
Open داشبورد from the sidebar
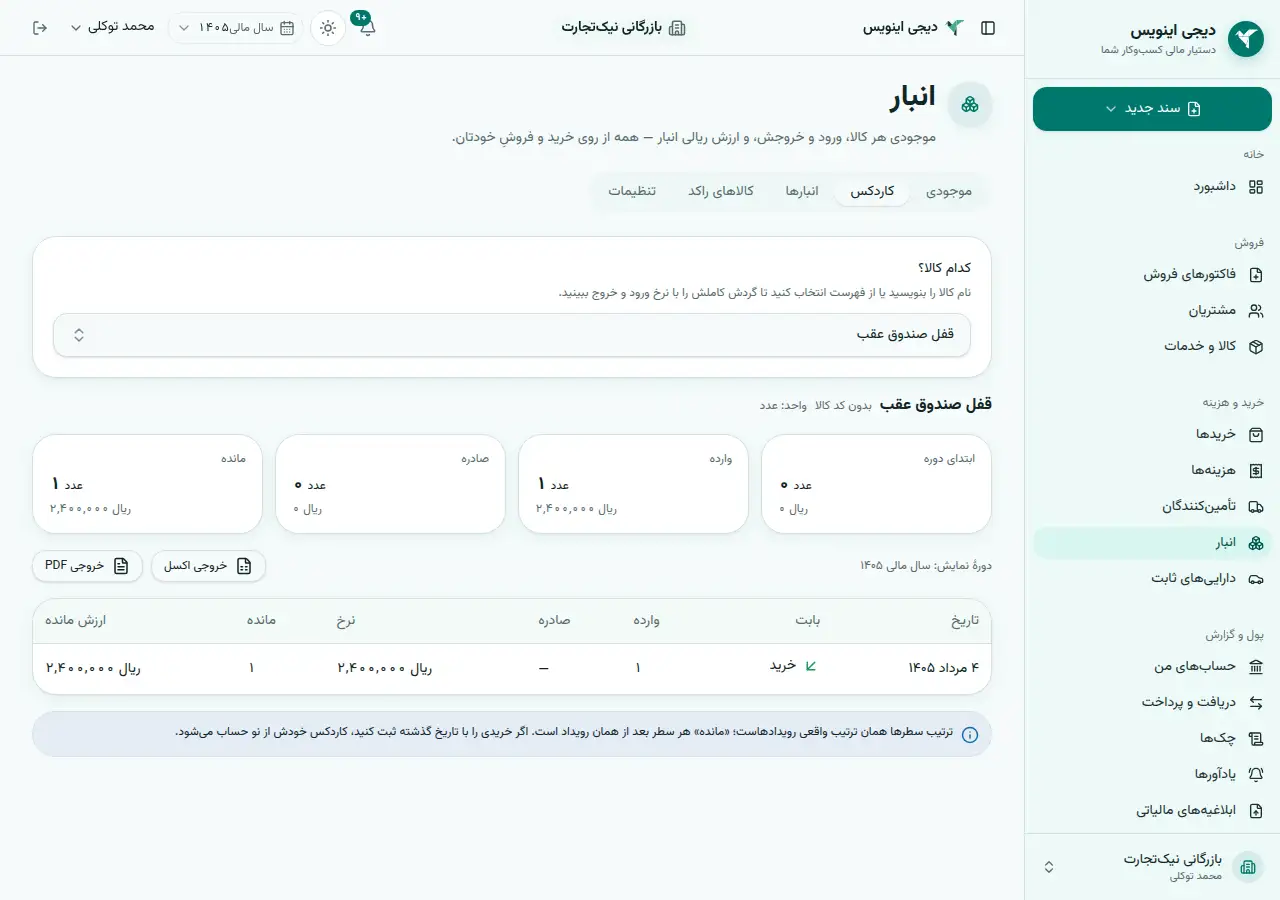(x=1152, y=187)
